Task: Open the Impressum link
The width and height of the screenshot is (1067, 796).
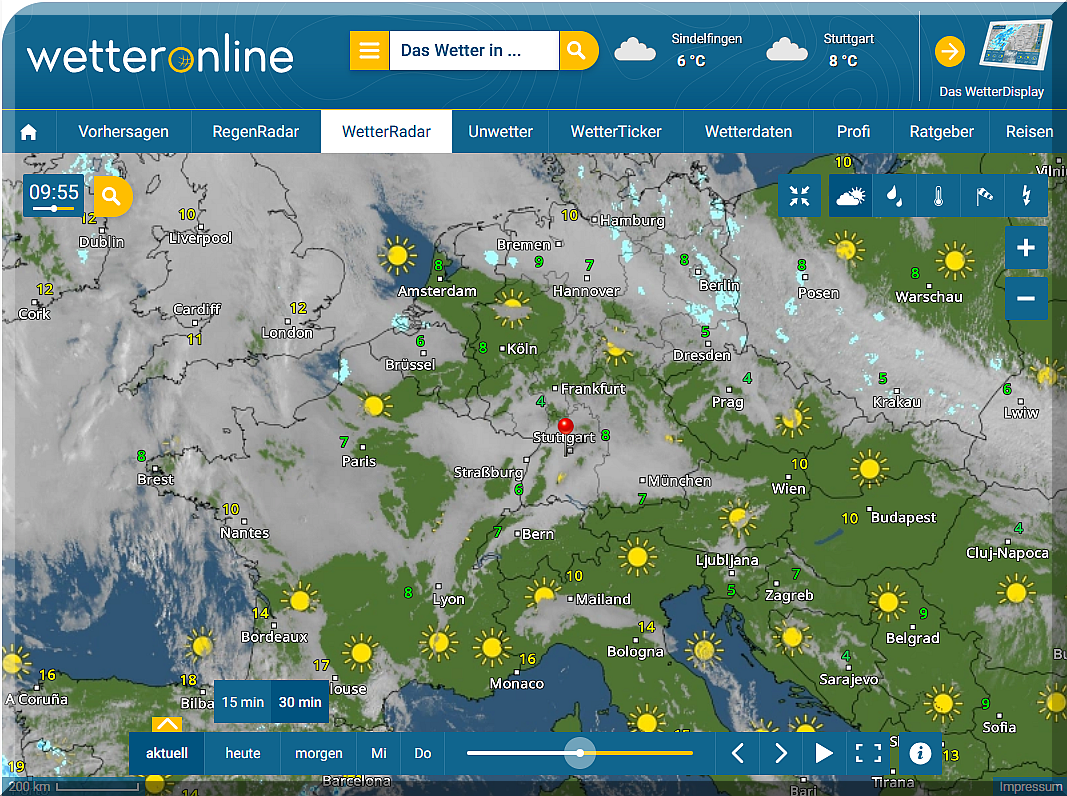Action: pos(1029,787)
